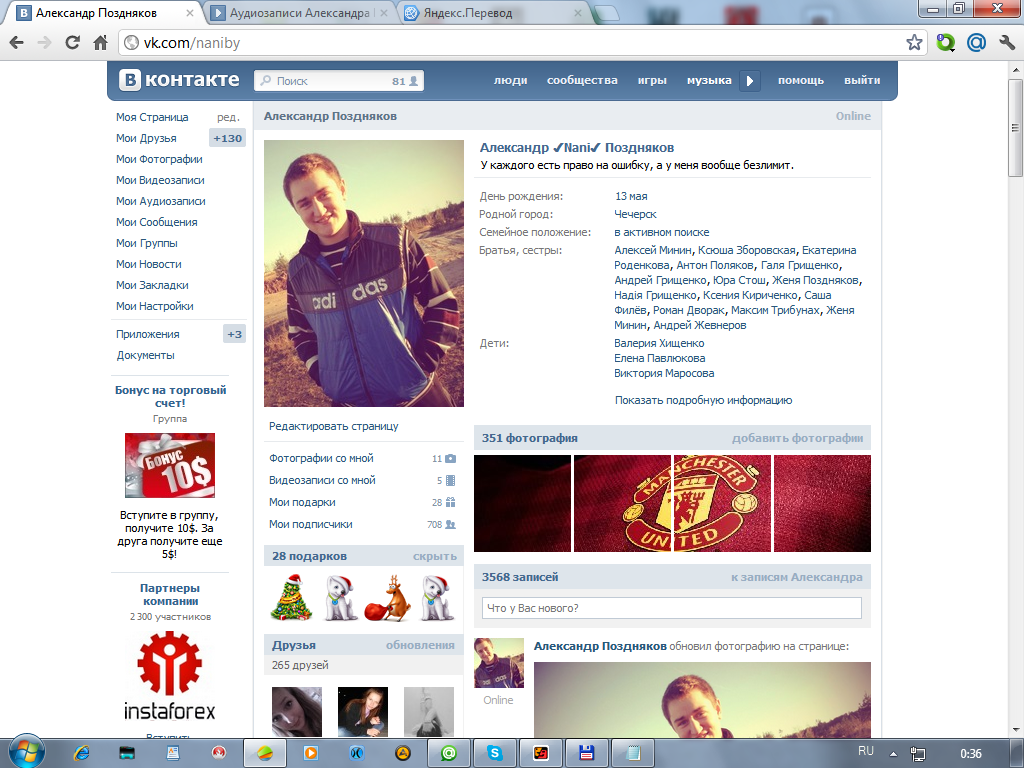Image resolution: width=1024 pixels, height=768 pixels.
Task: Open Мои Сообщения in the sidebar
Action: pos(157,222)
